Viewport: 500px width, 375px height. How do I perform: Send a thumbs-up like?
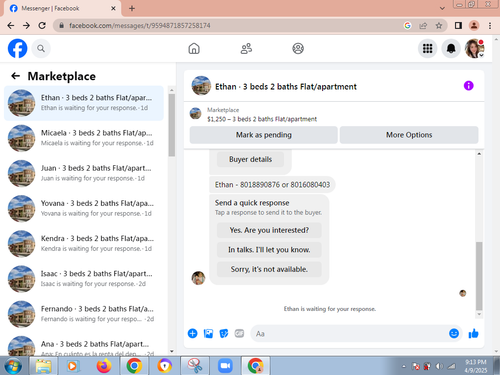[473, 333]
